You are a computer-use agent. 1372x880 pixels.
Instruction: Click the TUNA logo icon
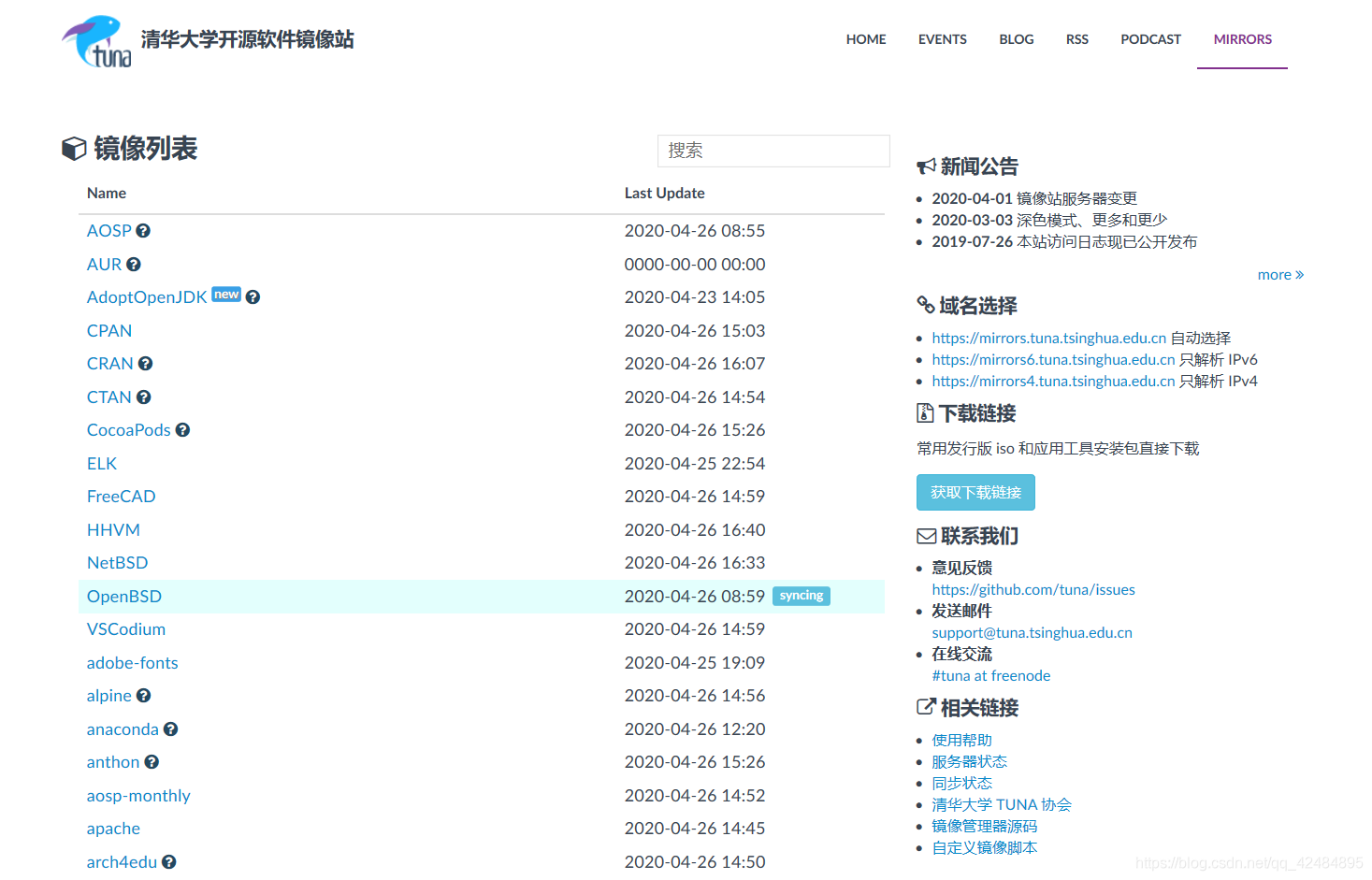(97, 41)
